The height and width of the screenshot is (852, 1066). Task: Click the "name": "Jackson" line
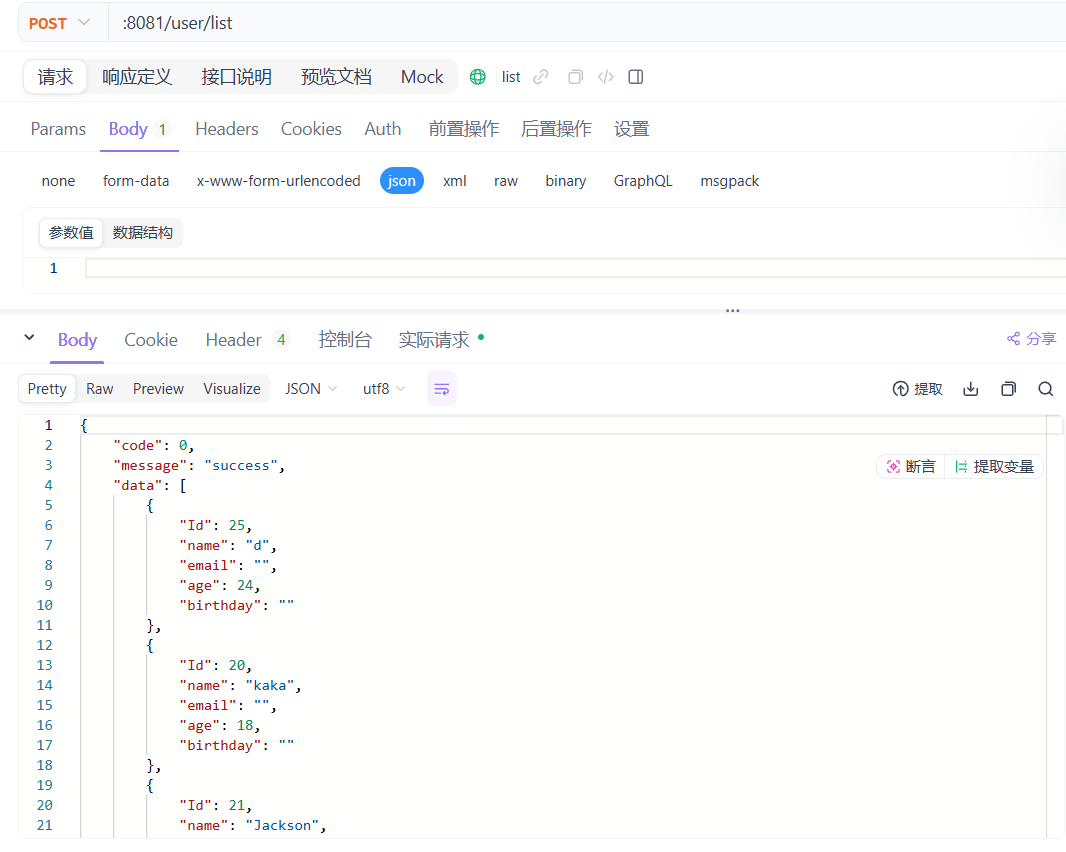pos(252,825)
